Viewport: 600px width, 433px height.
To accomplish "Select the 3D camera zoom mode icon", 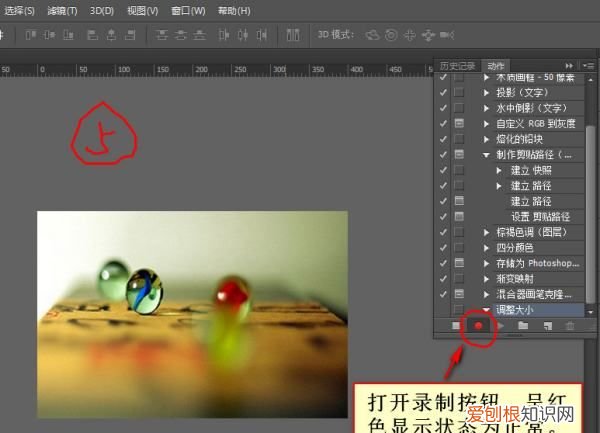I will tap(447, 35).
